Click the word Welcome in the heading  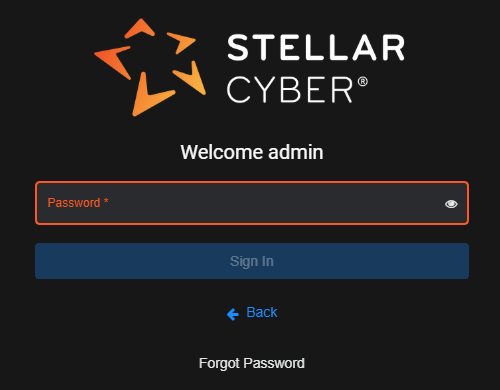tap(222, 152)
